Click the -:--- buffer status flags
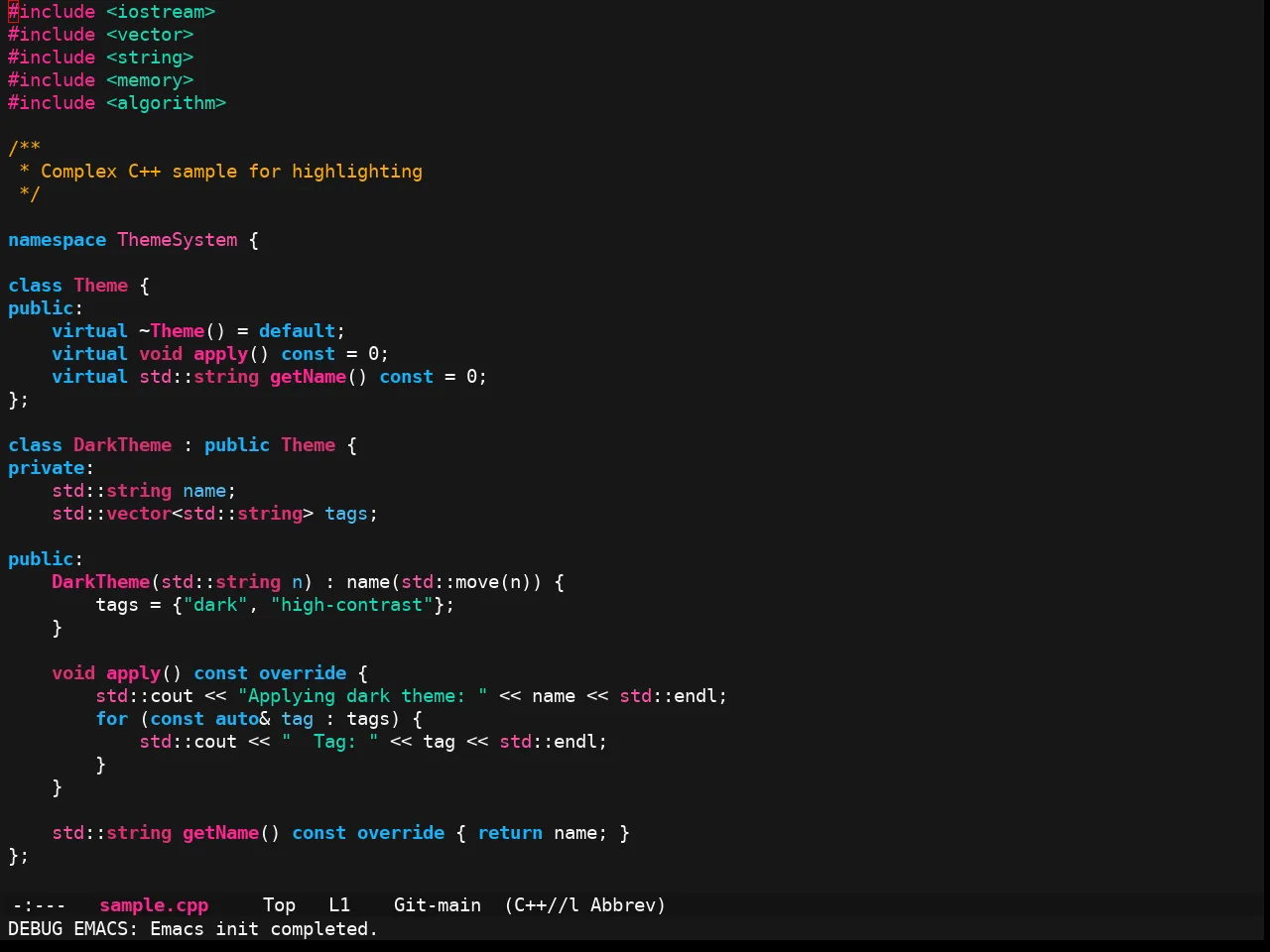This screenshot has height=952, width=1270. (40, 905)
